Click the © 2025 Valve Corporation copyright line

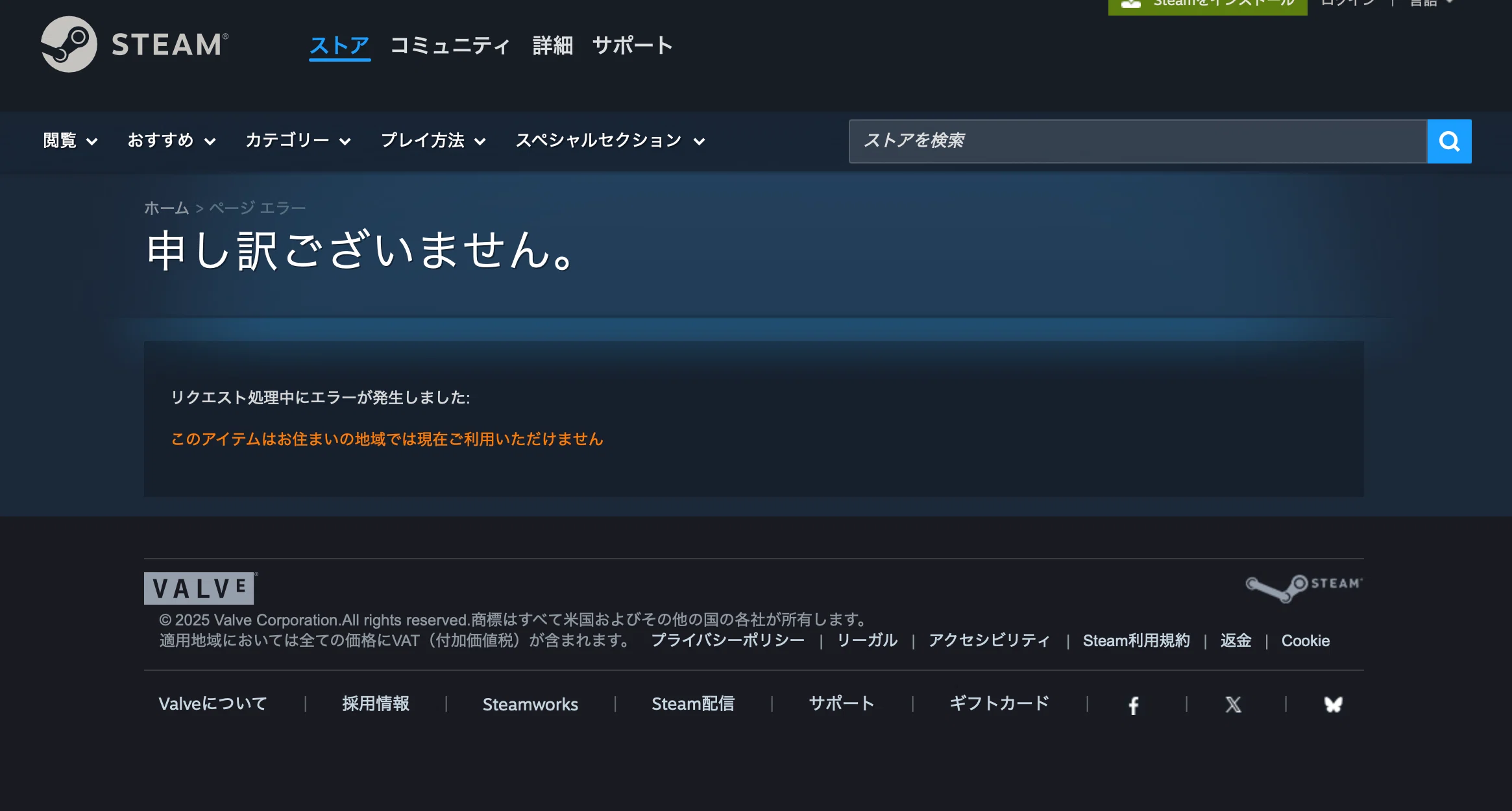click(513, 620)
